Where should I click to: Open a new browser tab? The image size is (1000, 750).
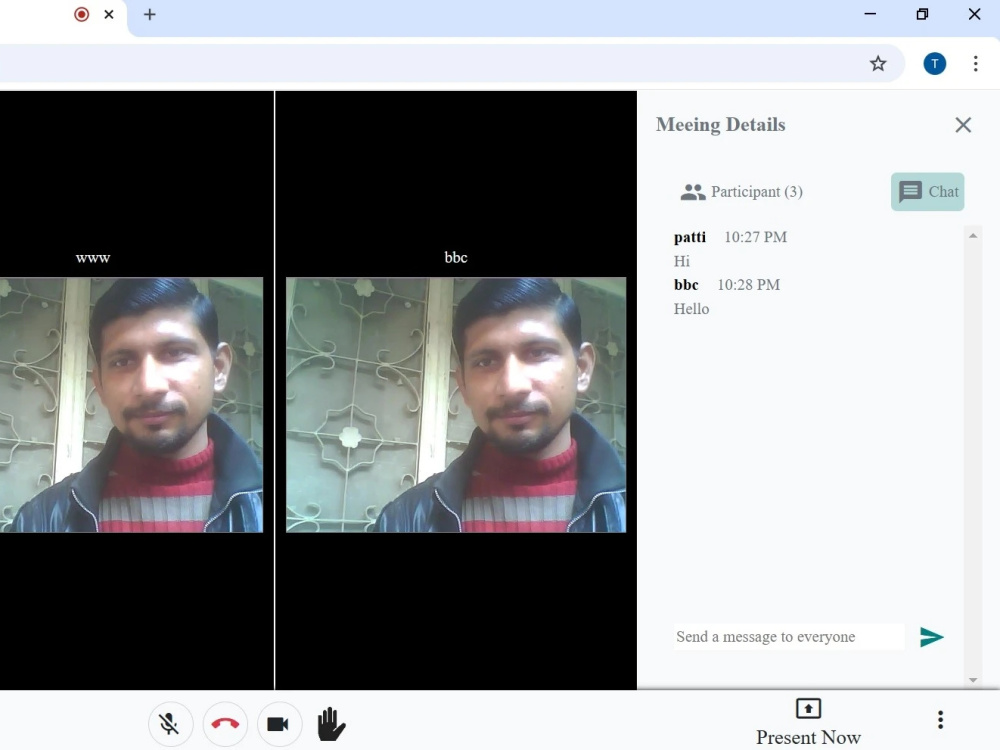(150, 14)
